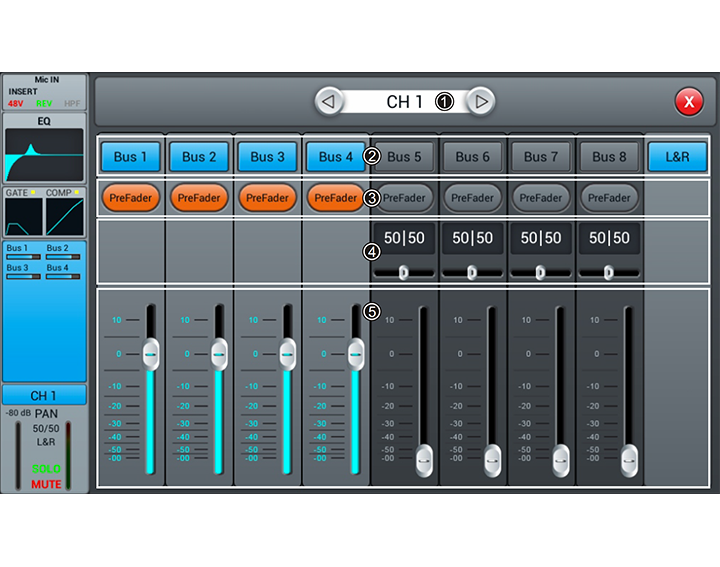Toggle 48V phantom power

pyautogui.click(x=16, y=103)
